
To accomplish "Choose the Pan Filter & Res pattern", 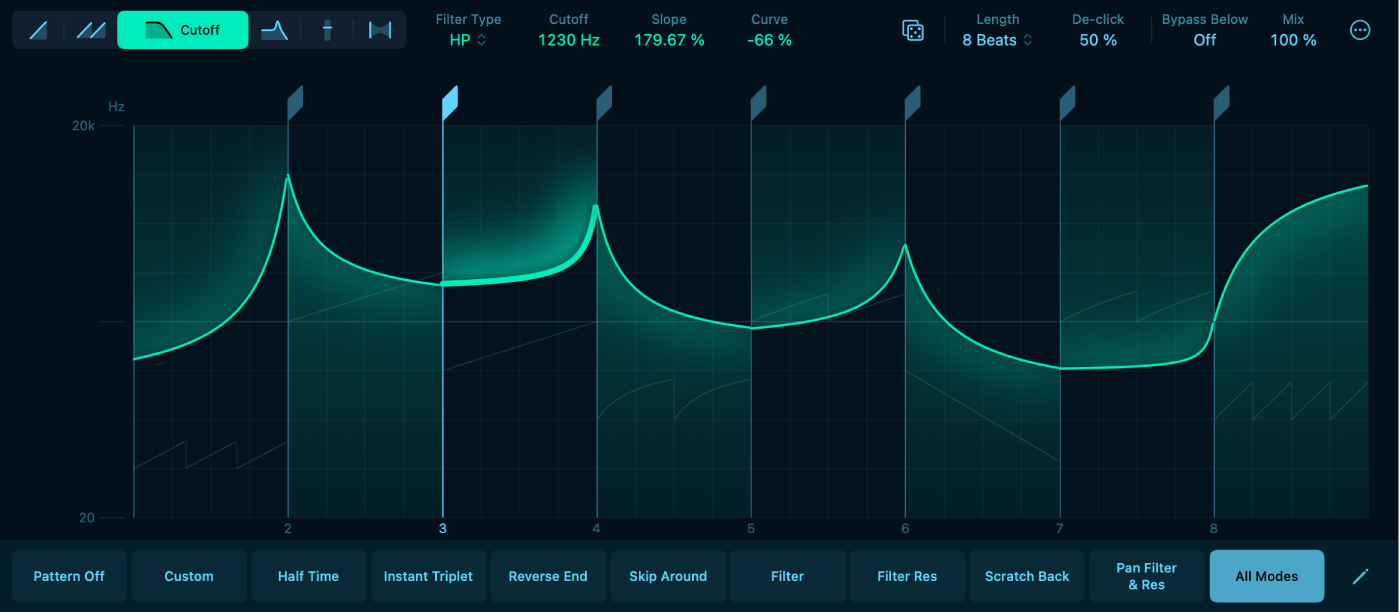I will click(x=1146, y=576).
